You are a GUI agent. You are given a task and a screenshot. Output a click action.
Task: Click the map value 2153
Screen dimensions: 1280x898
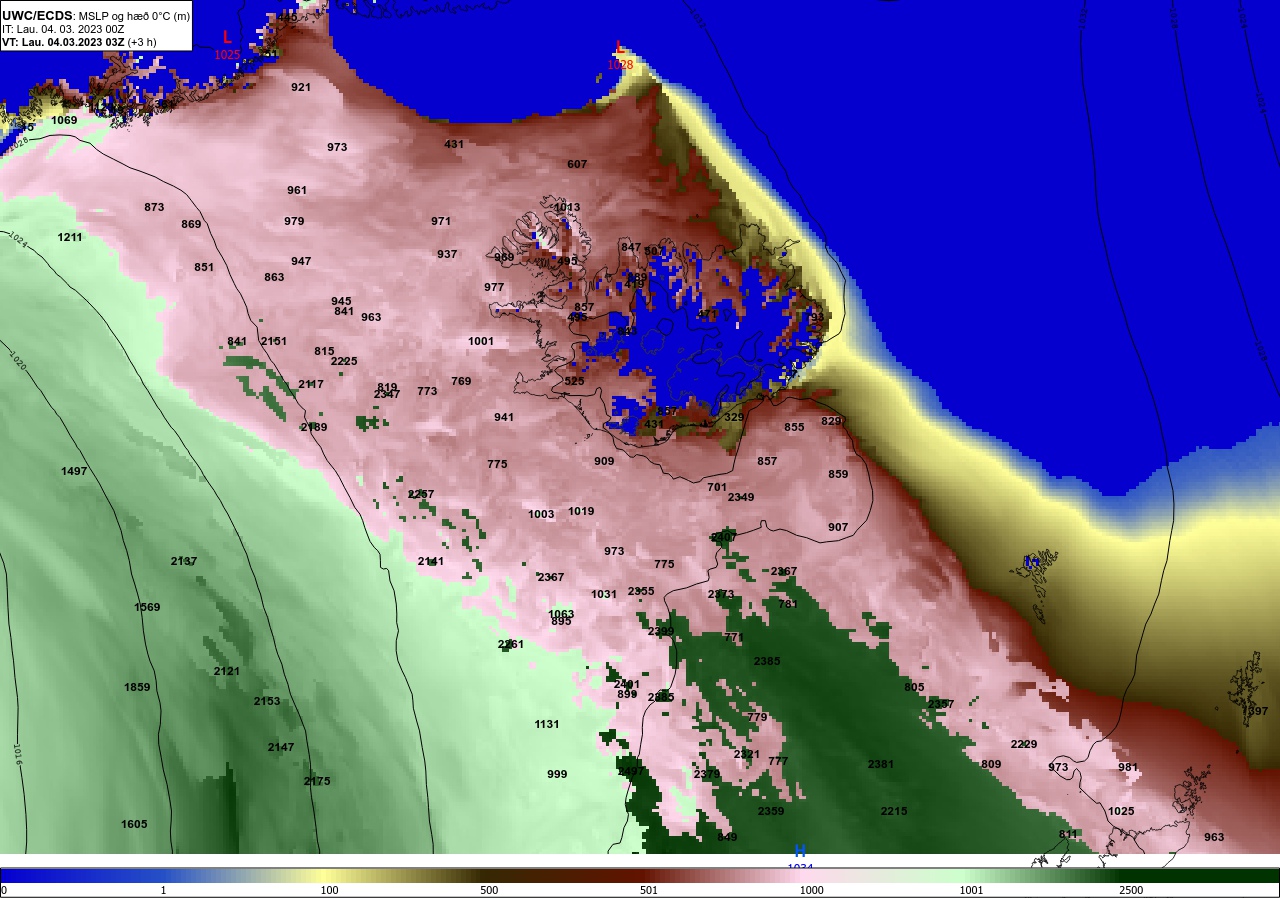(x=267, y=701)
